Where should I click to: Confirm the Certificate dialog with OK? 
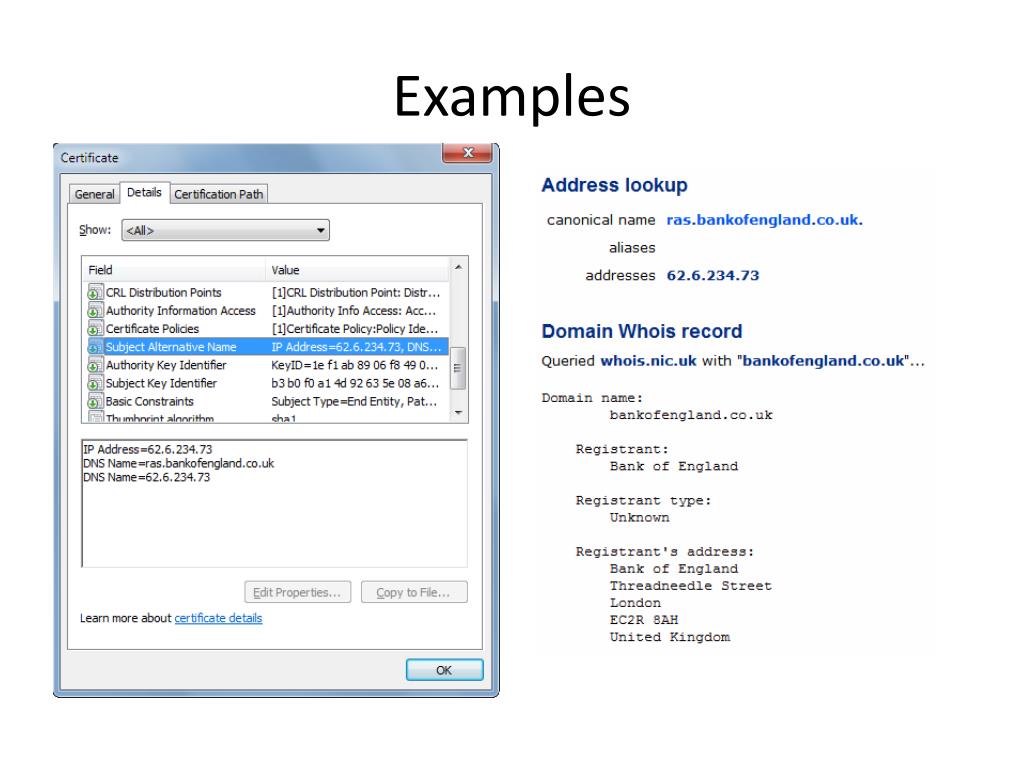click(444, 670)
